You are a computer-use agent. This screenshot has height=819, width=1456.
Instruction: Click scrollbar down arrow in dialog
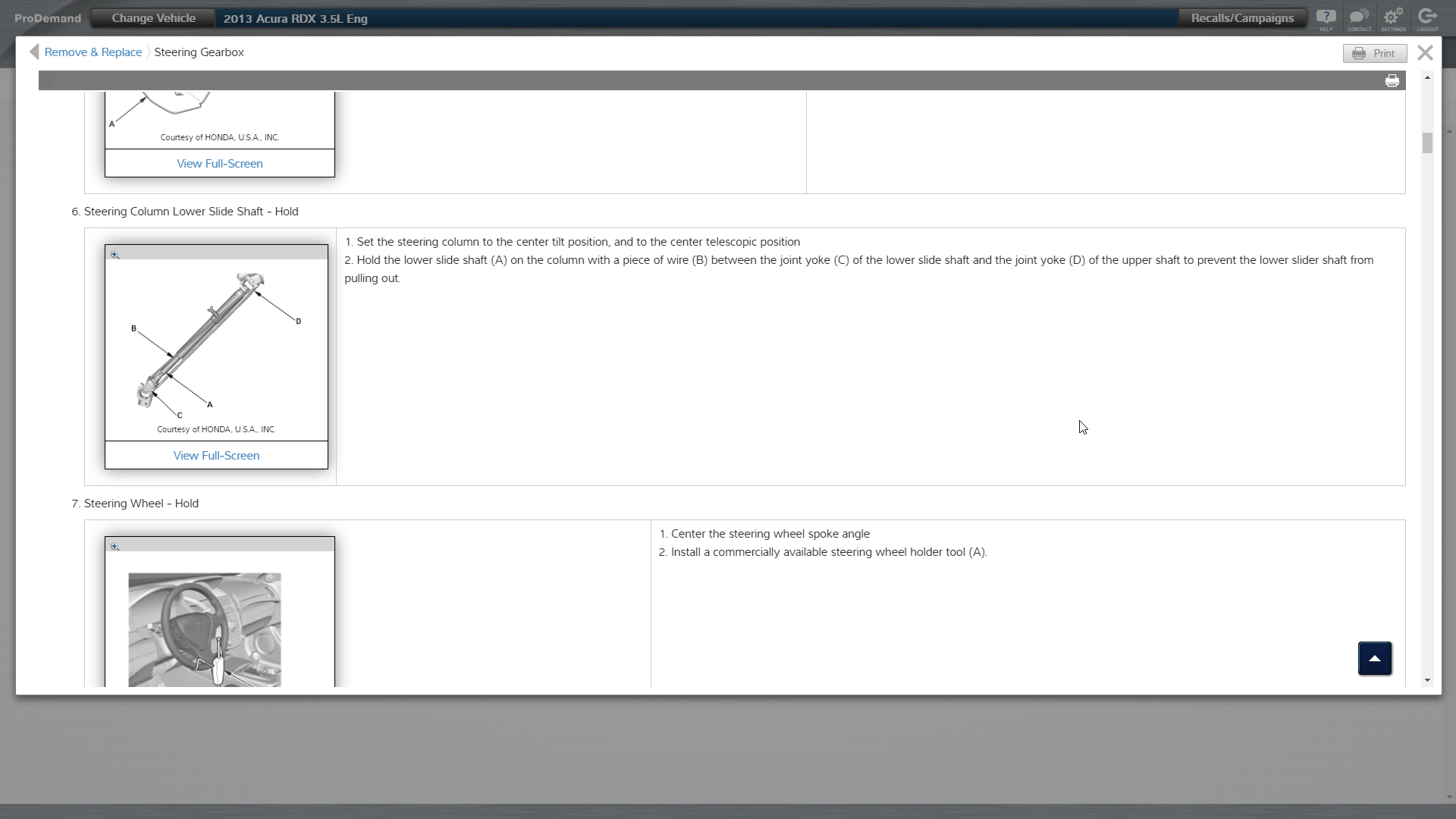1427,680
